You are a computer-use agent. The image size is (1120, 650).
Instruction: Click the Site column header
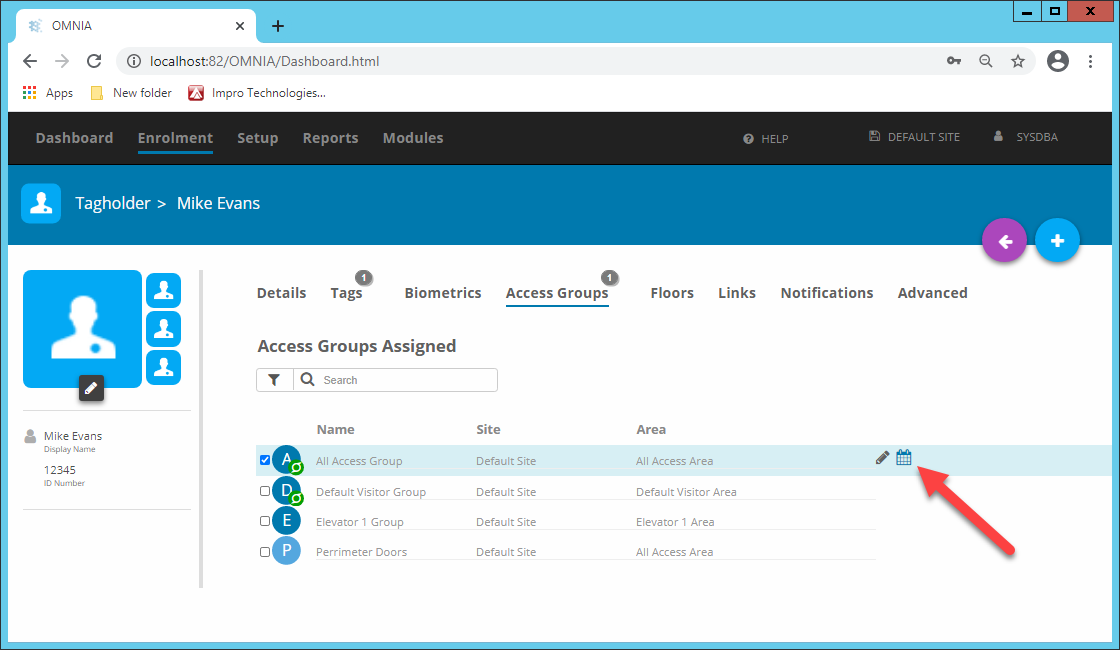pyautogui.click(x=489, y=429)
